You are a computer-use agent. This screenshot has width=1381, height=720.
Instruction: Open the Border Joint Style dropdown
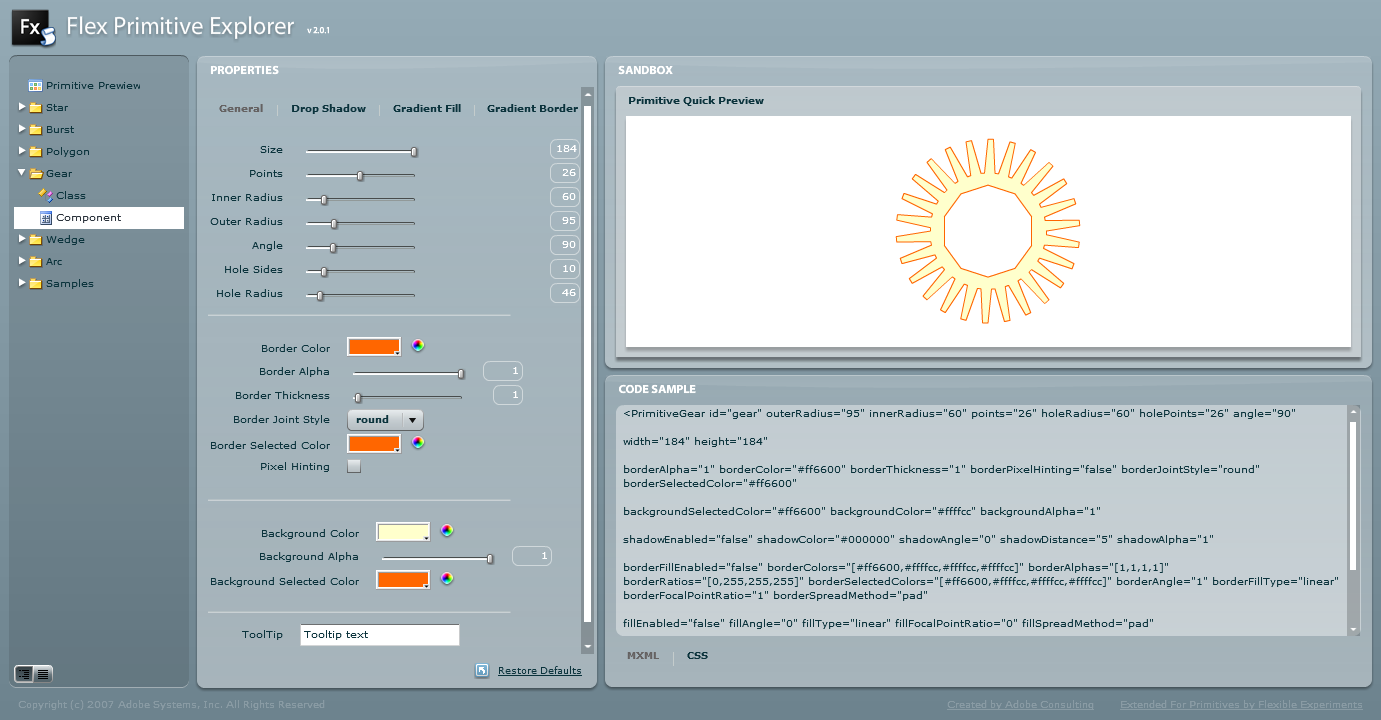pyautogui.click(x=385, y=420)
